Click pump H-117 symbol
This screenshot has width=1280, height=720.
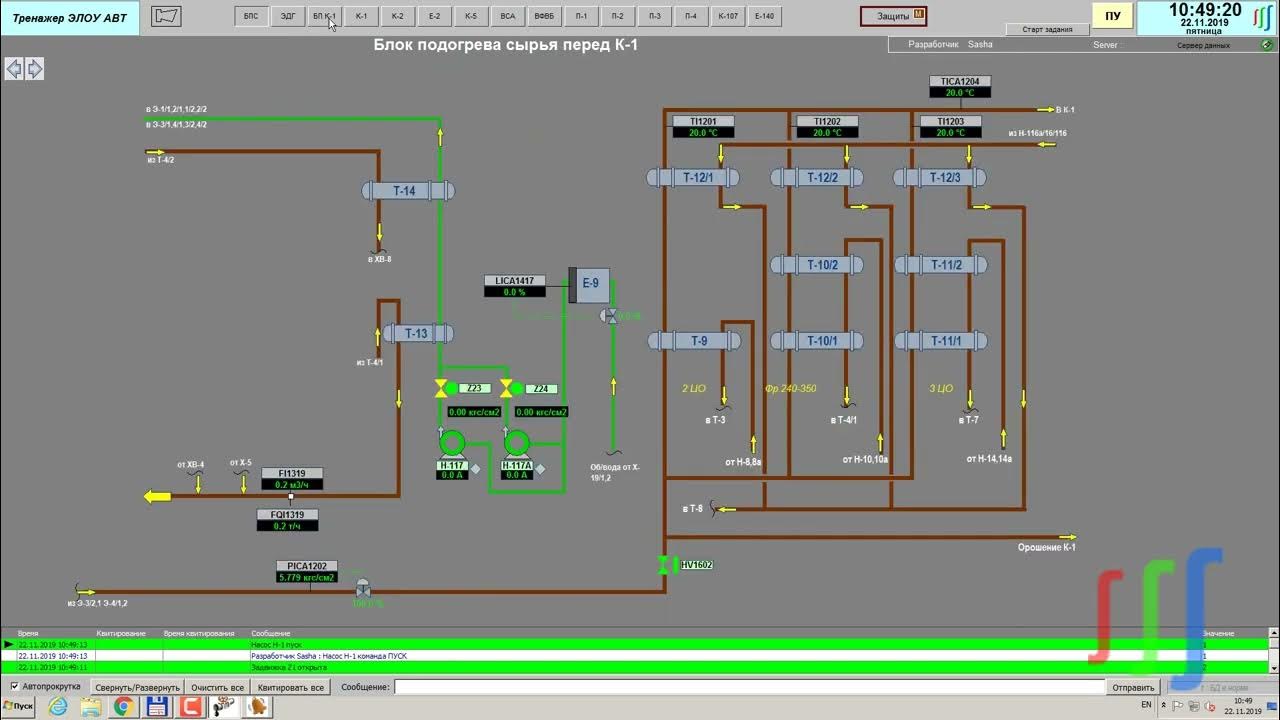(452, 442)
